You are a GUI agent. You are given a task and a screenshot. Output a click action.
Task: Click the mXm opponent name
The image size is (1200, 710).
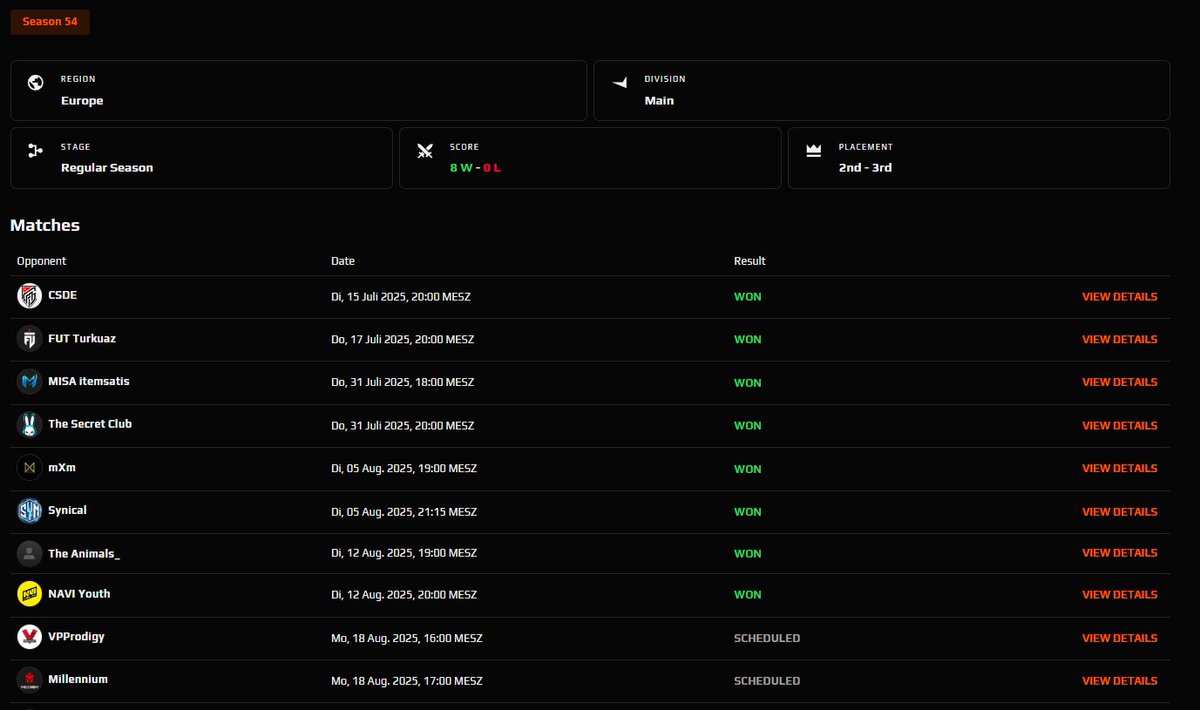(x=62, y=467)
